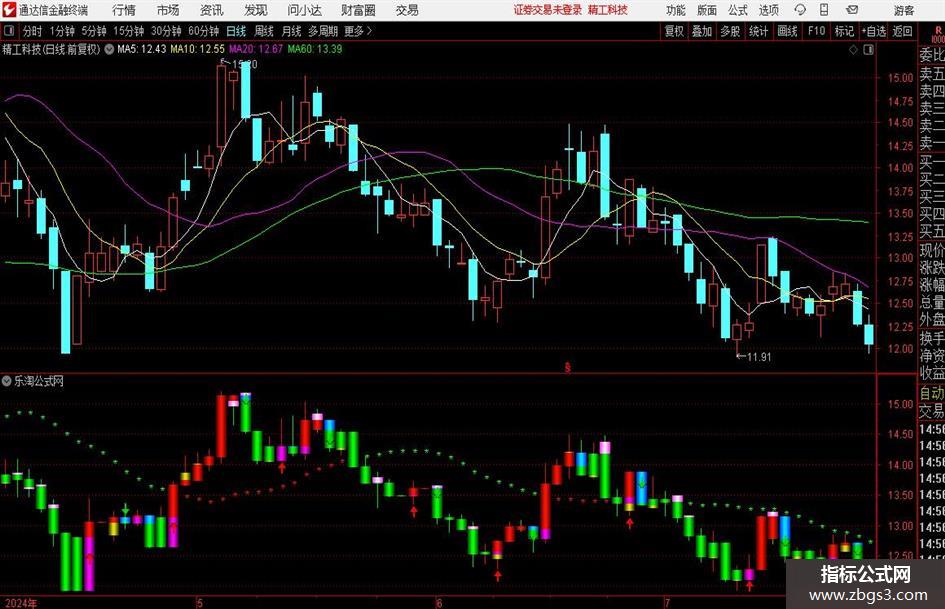Click the MA10: 12.55 indicator value
Viewport: 945px width, 609px height.
[197, 49]
